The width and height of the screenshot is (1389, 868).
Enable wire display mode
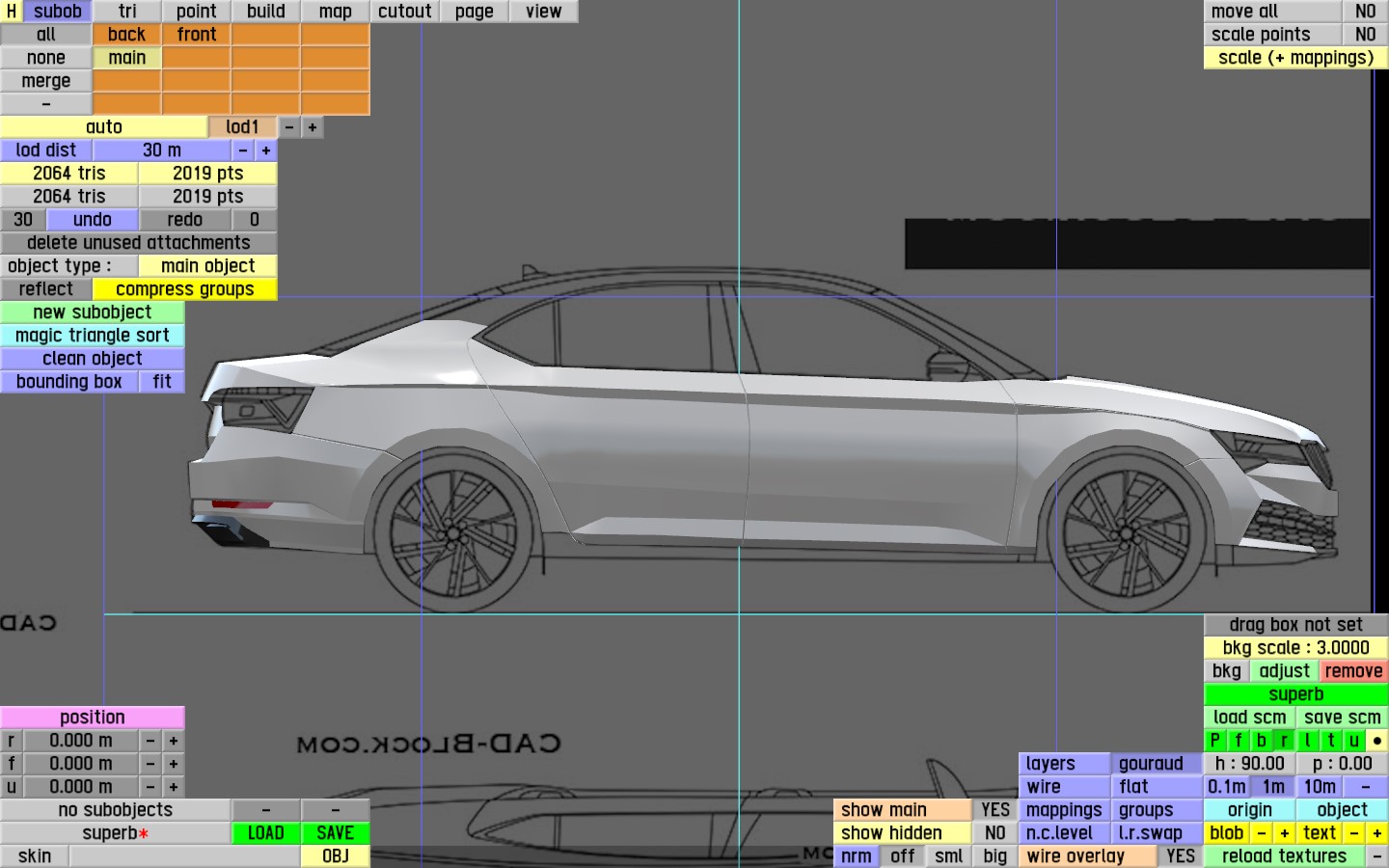[1065, 787]
